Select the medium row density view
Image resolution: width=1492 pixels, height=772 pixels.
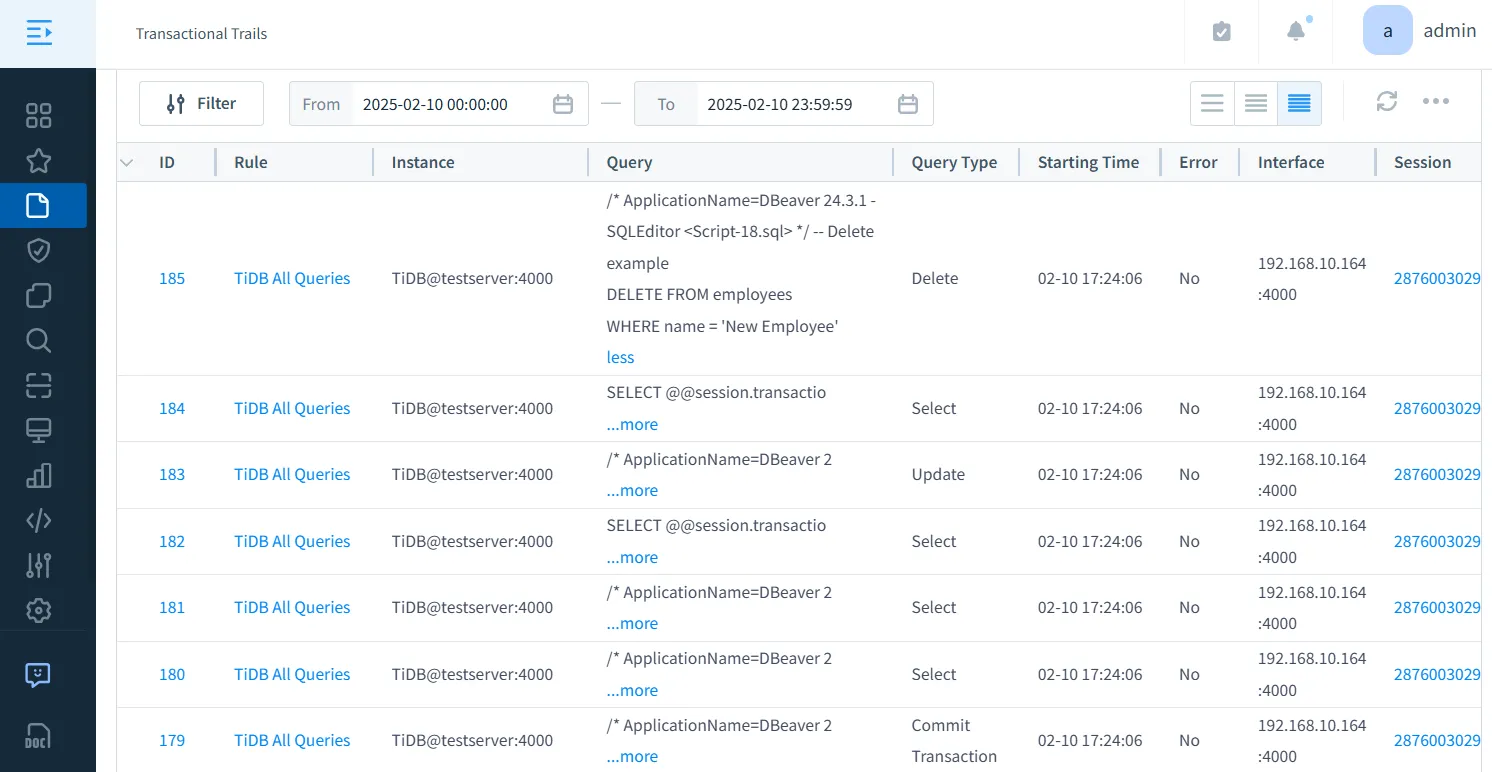[x=1256, y=104]
